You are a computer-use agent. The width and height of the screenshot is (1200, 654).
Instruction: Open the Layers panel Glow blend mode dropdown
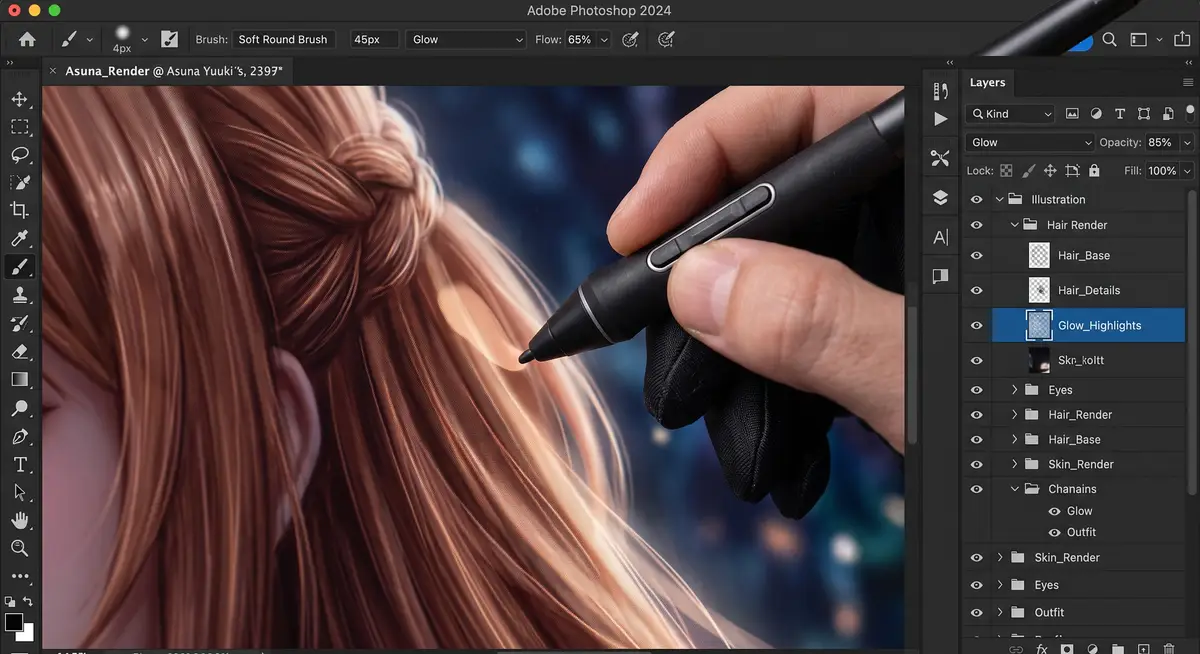(1030, 143)
